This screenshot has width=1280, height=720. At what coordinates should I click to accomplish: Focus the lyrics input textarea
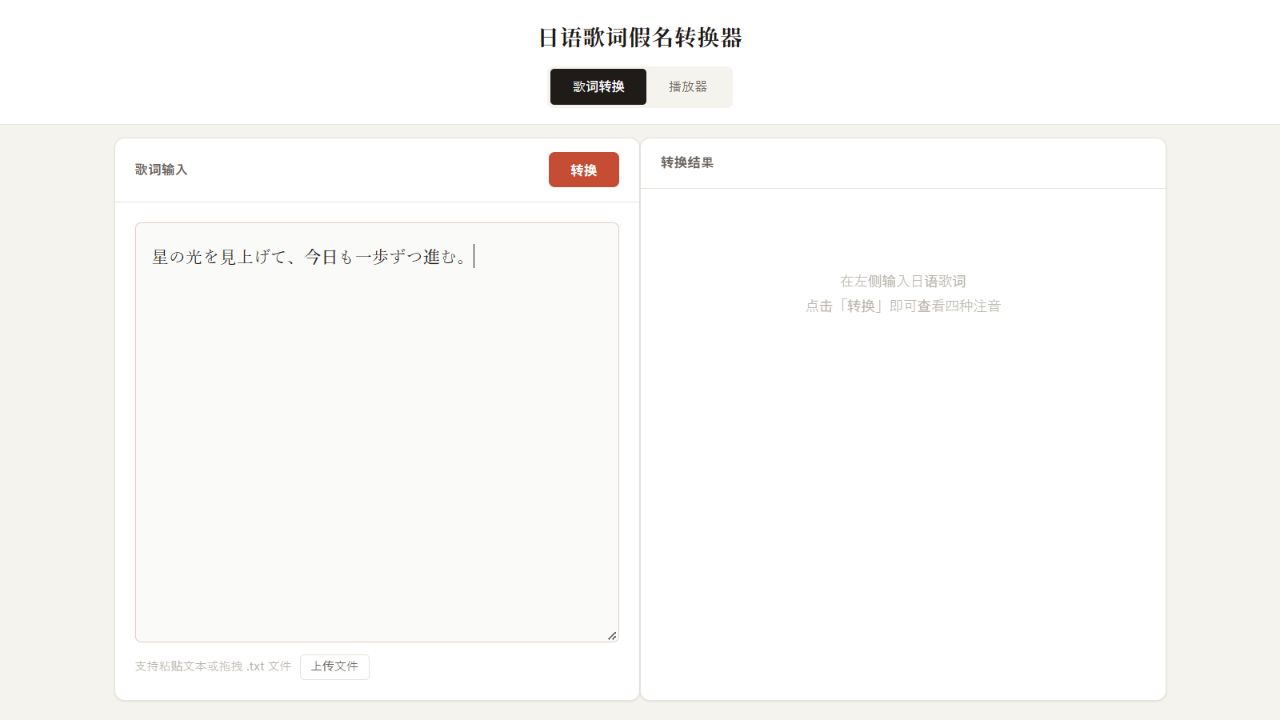pos(377,432)
